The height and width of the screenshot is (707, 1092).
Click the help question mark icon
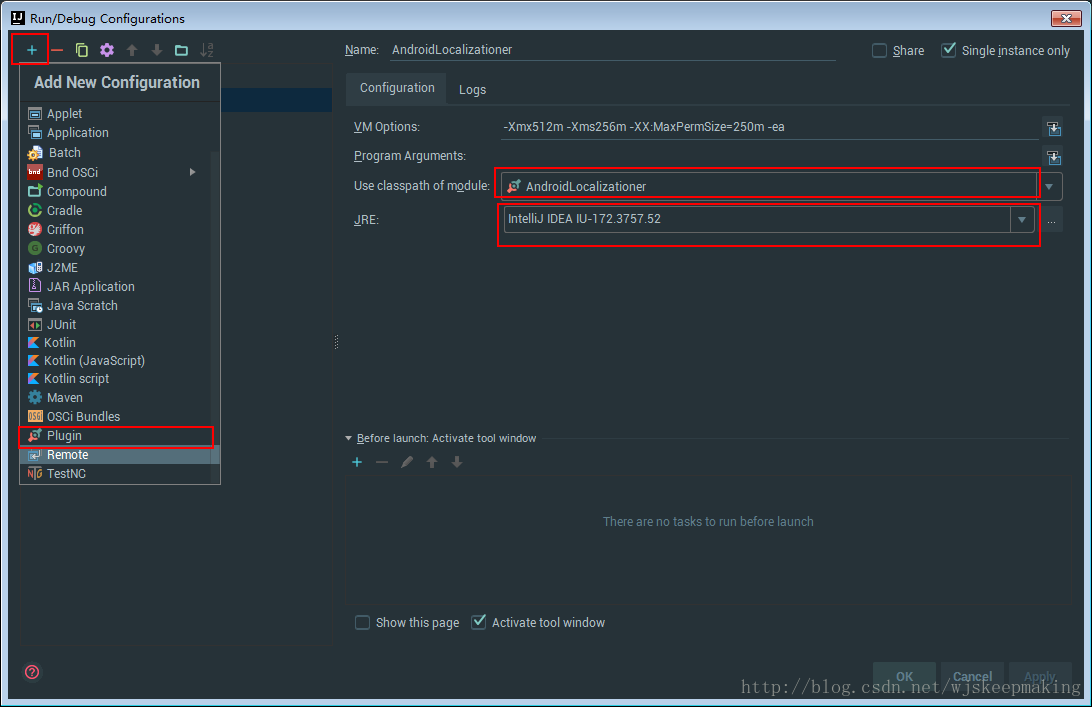coord(32,672)
